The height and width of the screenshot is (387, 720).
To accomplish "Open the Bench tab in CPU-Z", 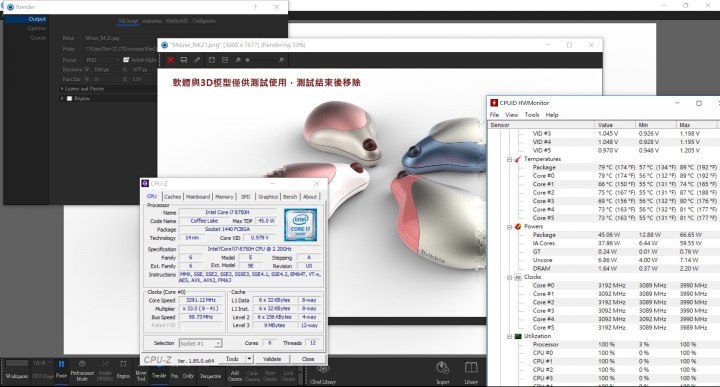I will [x=290, y=196].
